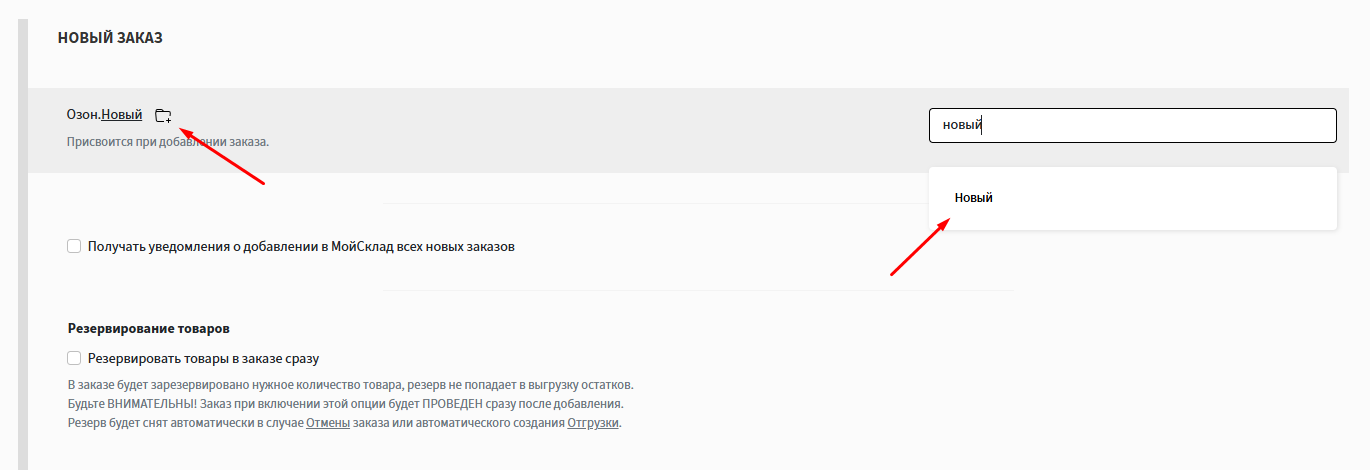Viewport: 1370px width, 470px height.
Task: Click the Будьте ВНИМАТЕЛЬНЫ warning line
Action: tap(345, 404)
